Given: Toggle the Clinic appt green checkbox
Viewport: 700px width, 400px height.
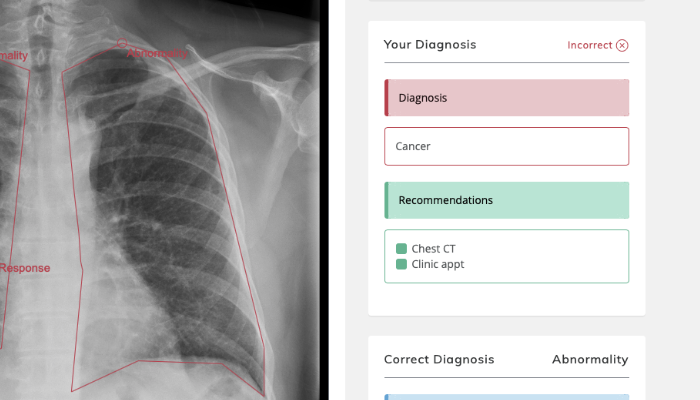Looking at the screenshot, I should click(401, 265).
